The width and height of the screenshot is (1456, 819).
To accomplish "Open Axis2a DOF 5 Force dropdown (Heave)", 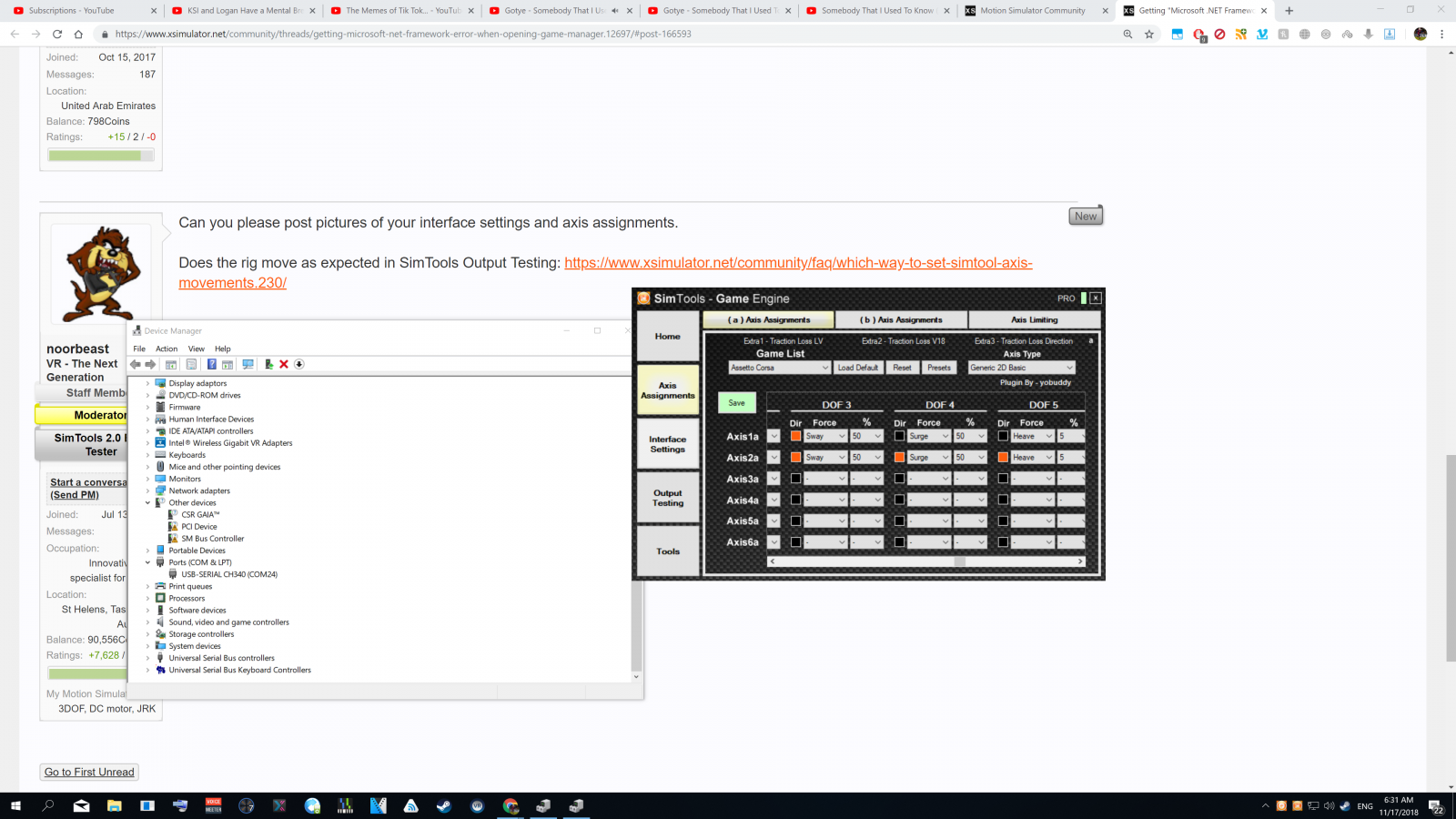I will tap(1033, 457).
